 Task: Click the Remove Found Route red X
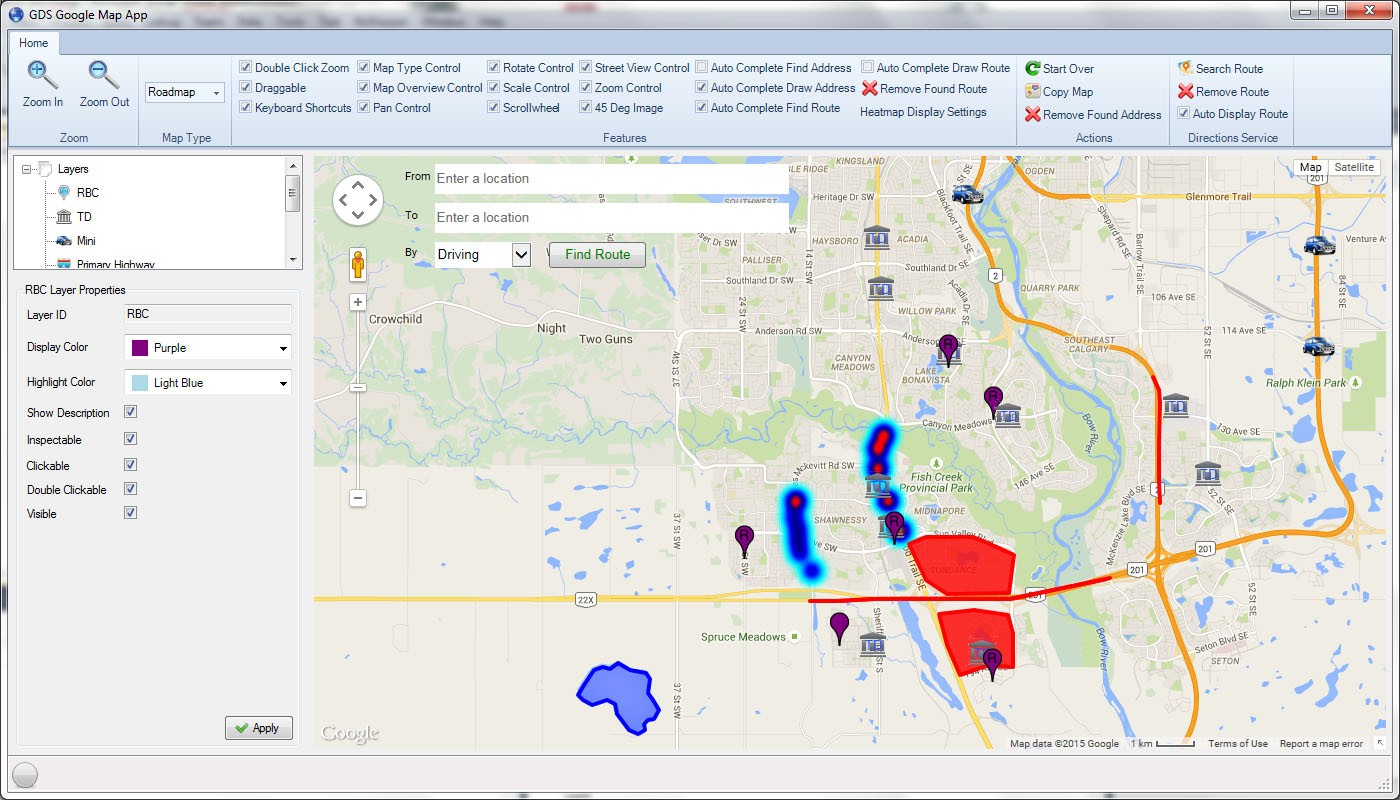click(870, 88)
